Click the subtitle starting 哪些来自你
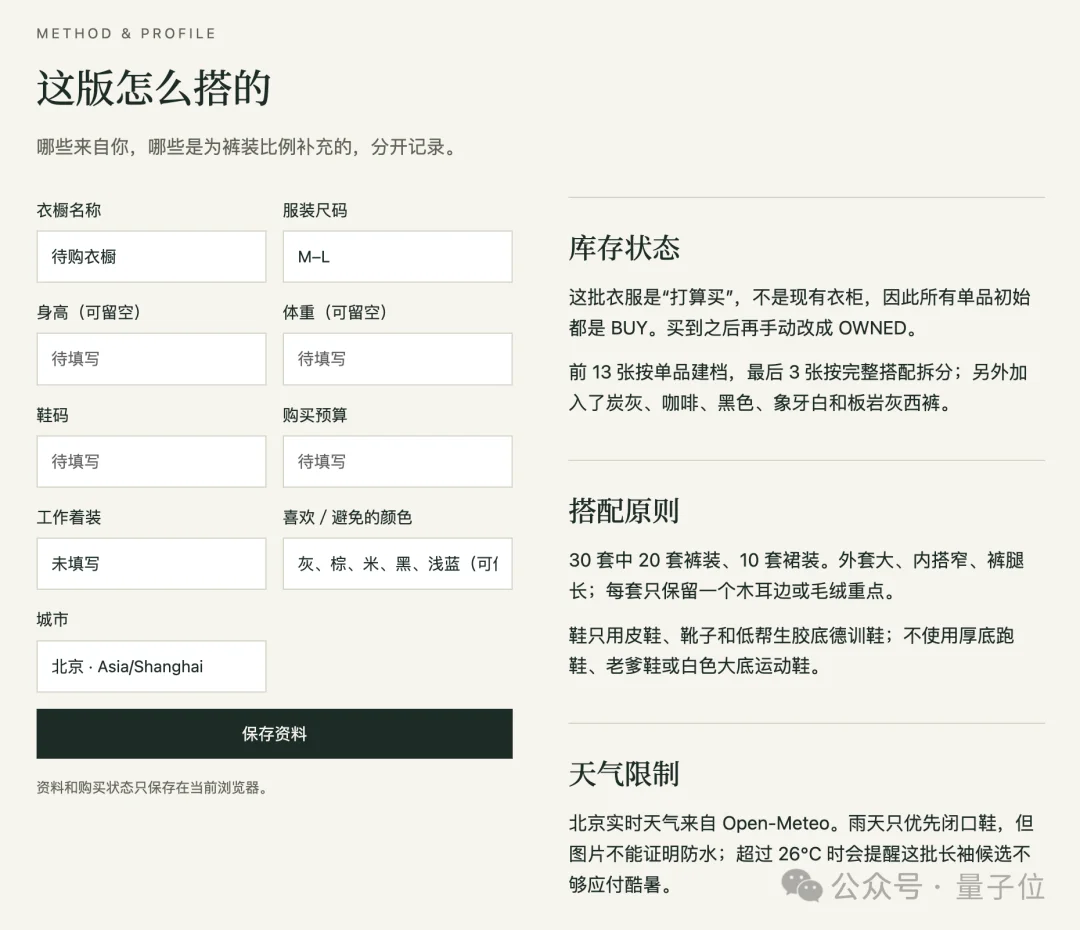The image size is (1080, 930). click(248, 147)
